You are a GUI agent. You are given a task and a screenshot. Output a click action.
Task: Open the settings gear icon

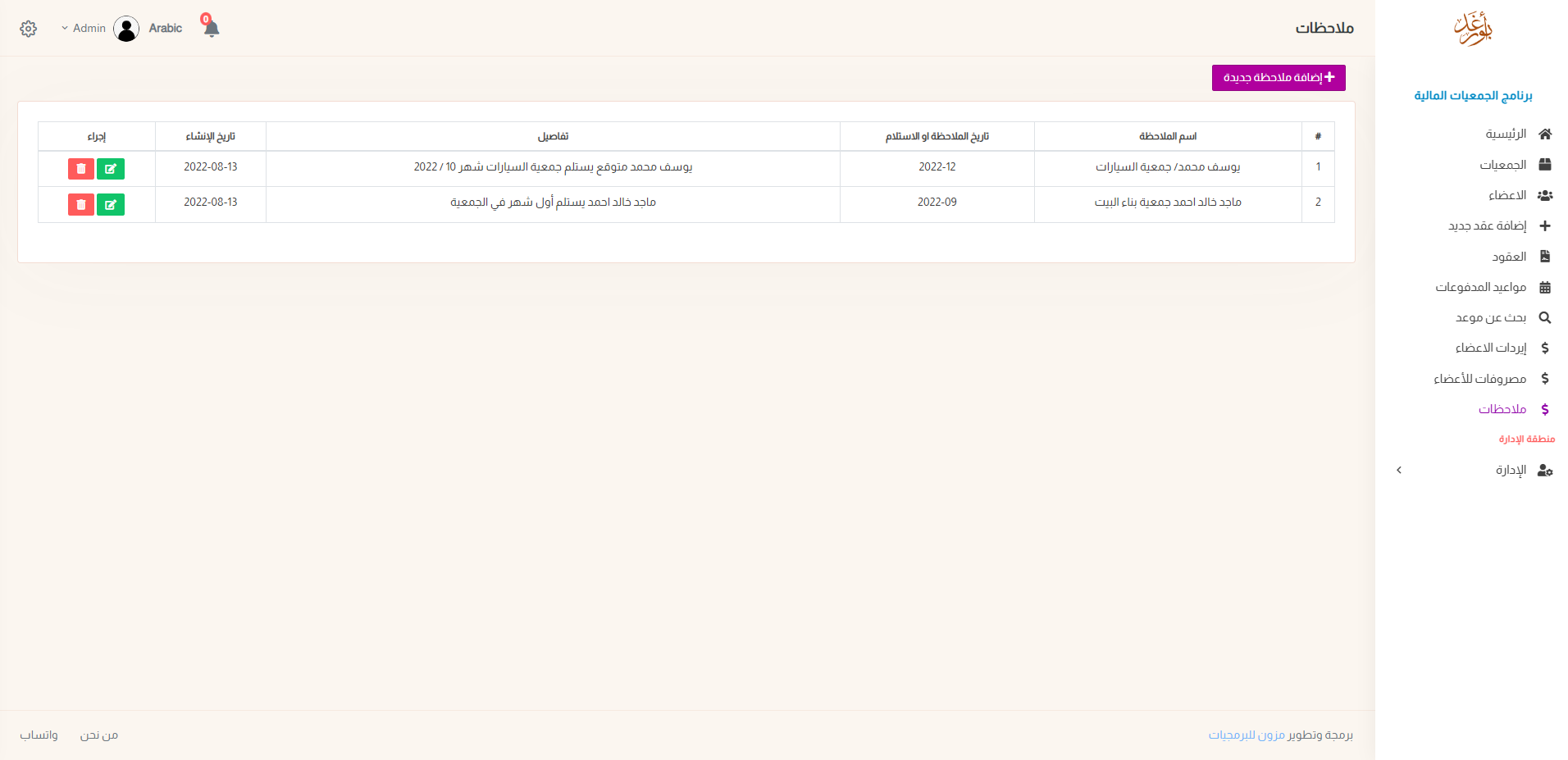[x=29, y=29]
